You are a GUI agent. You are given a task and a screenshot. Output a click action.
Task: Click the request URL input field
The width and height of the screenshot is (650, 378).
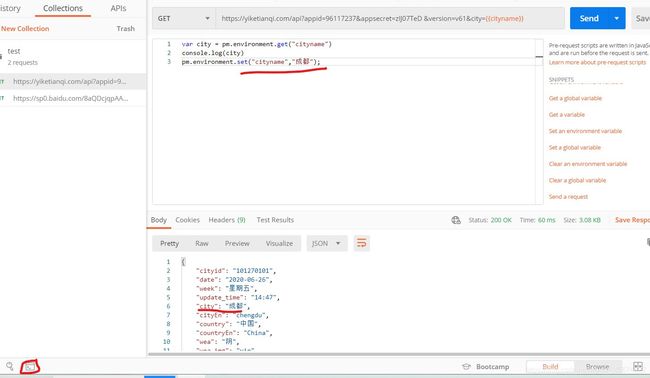390,19
